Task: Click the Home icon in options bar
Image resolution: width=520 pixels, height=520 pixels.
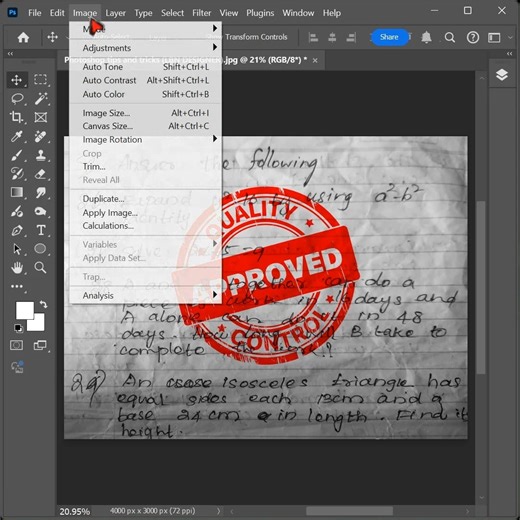Action: pyautogui.click(x=23, y=37)
